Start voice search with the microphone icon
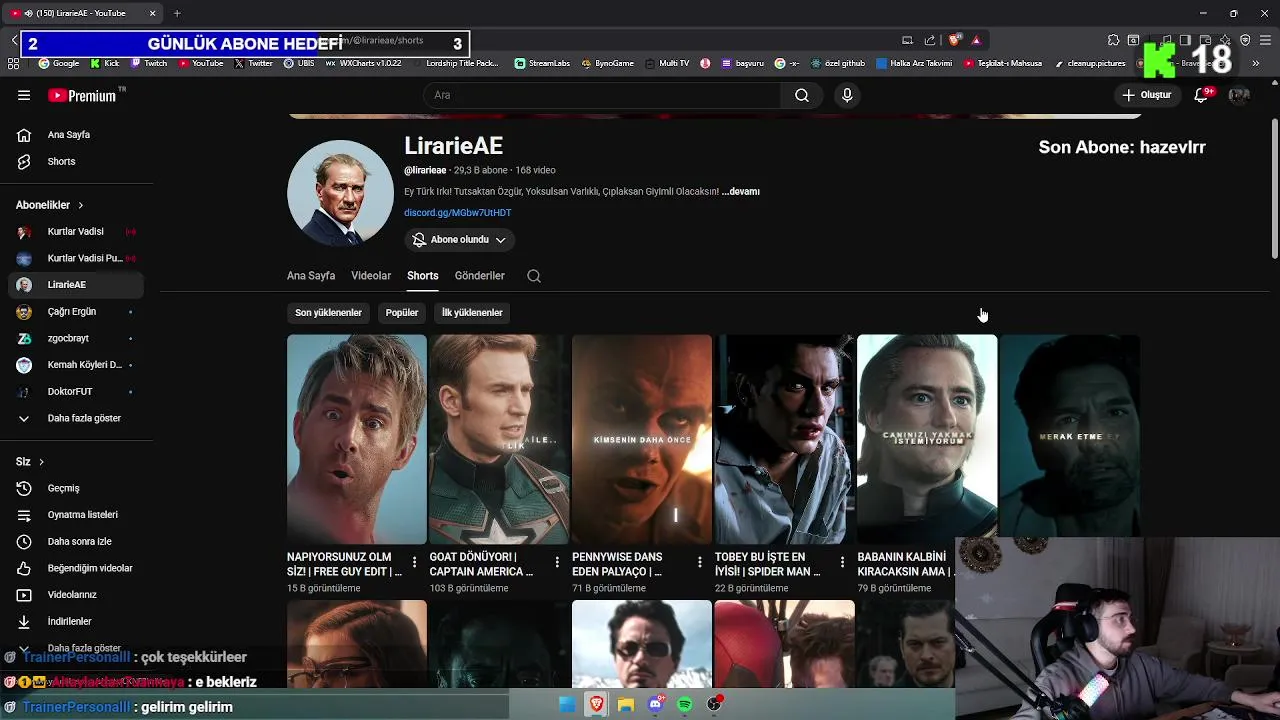Screen dimensions: 1280x720 [847, 95]
